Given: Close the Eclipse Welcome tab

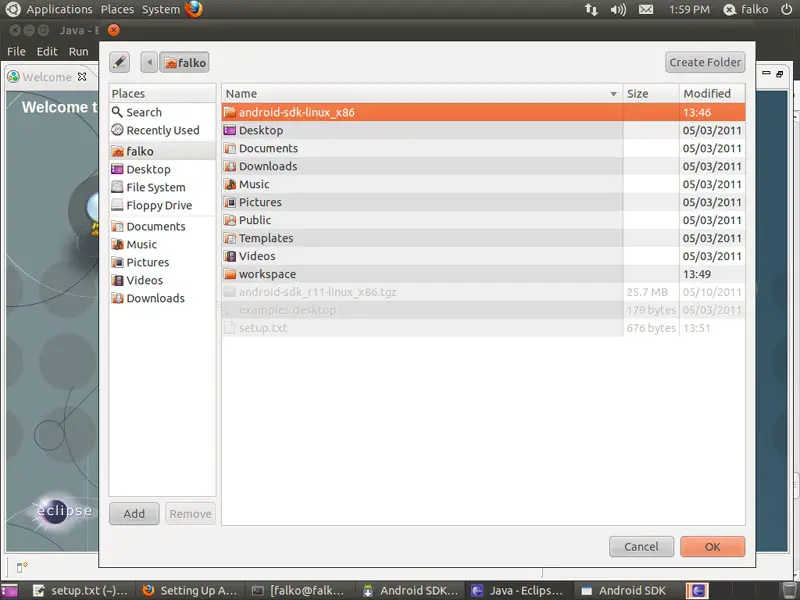Looking at the screenshot, I should (x=82, y=77).
